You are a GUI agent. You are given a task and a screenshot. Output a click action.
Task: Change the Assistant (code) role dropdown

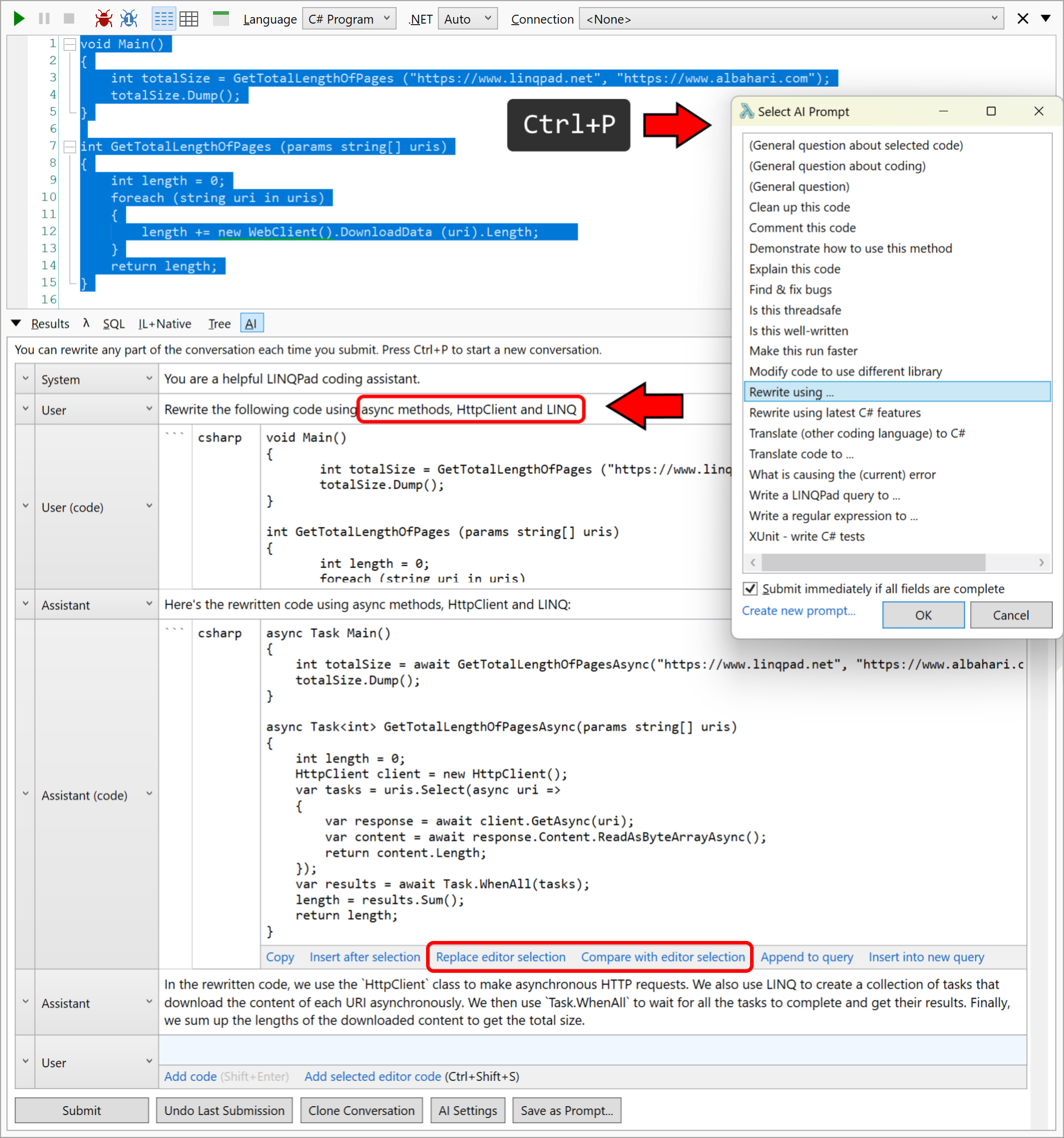tap(97, 795)
